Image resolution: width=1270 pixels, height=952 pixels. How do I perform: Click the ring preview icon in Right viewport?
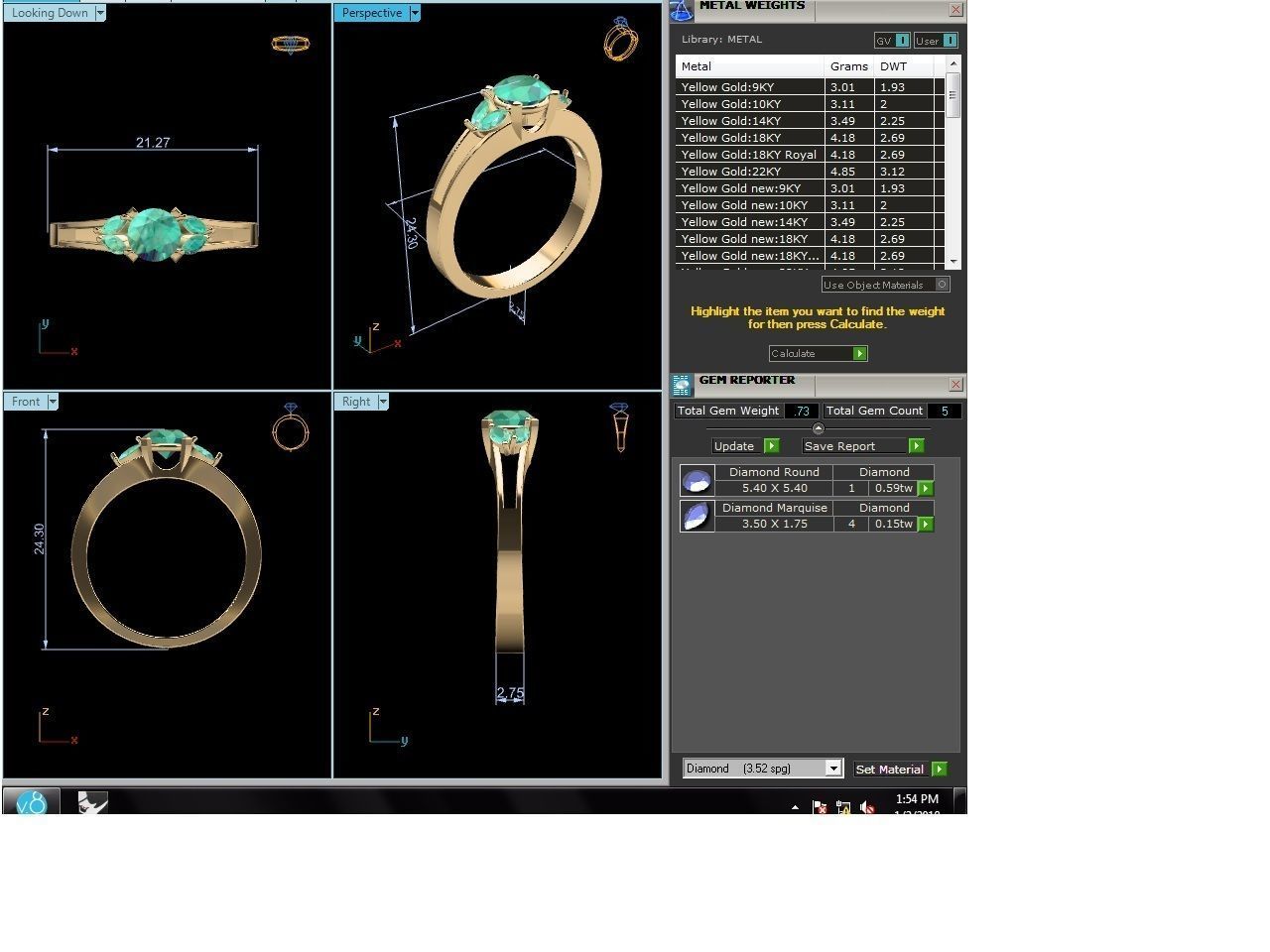pos(620,427)
